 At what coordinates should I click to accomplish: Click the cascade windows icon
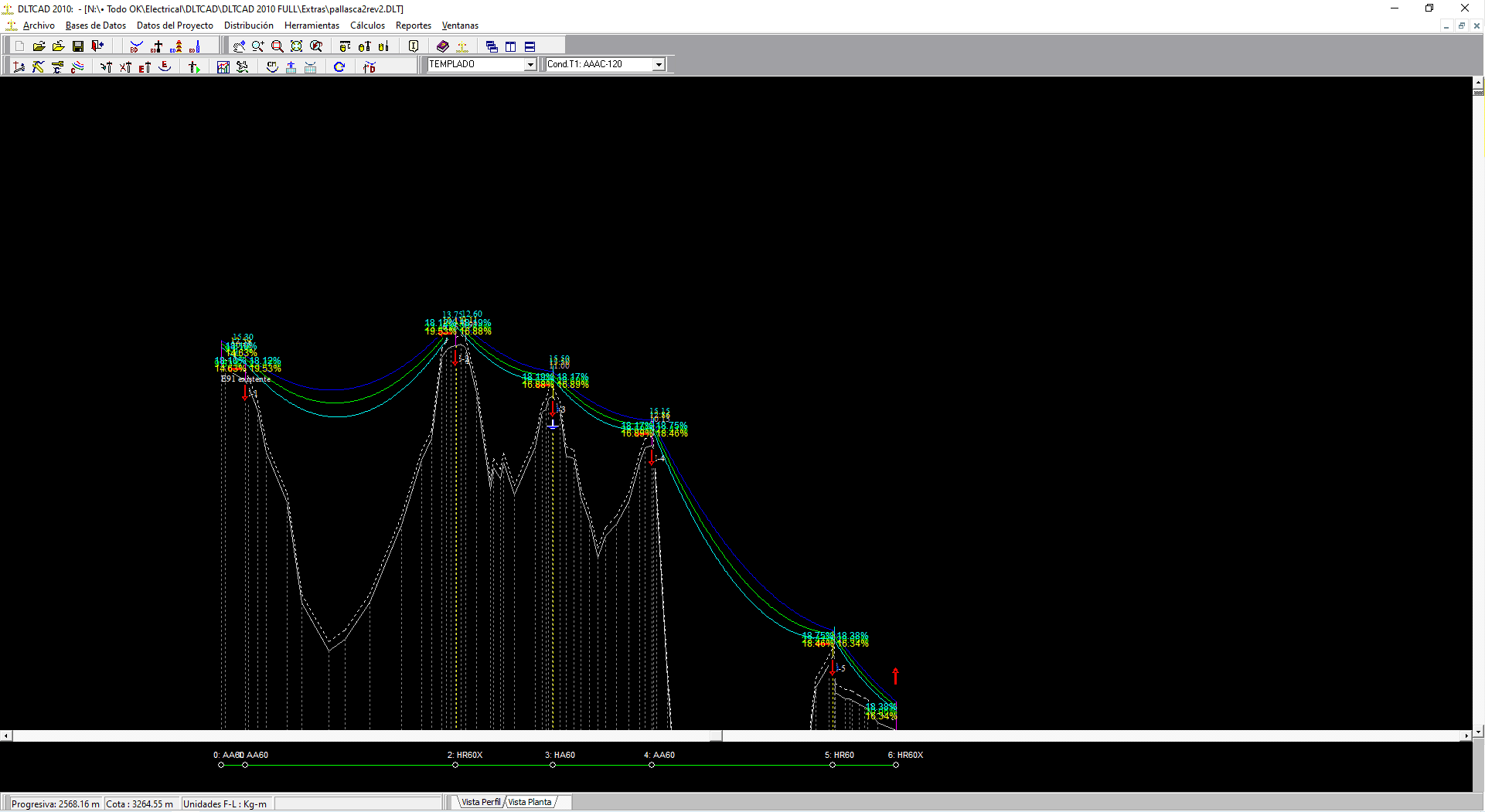[x=492, y=46]
